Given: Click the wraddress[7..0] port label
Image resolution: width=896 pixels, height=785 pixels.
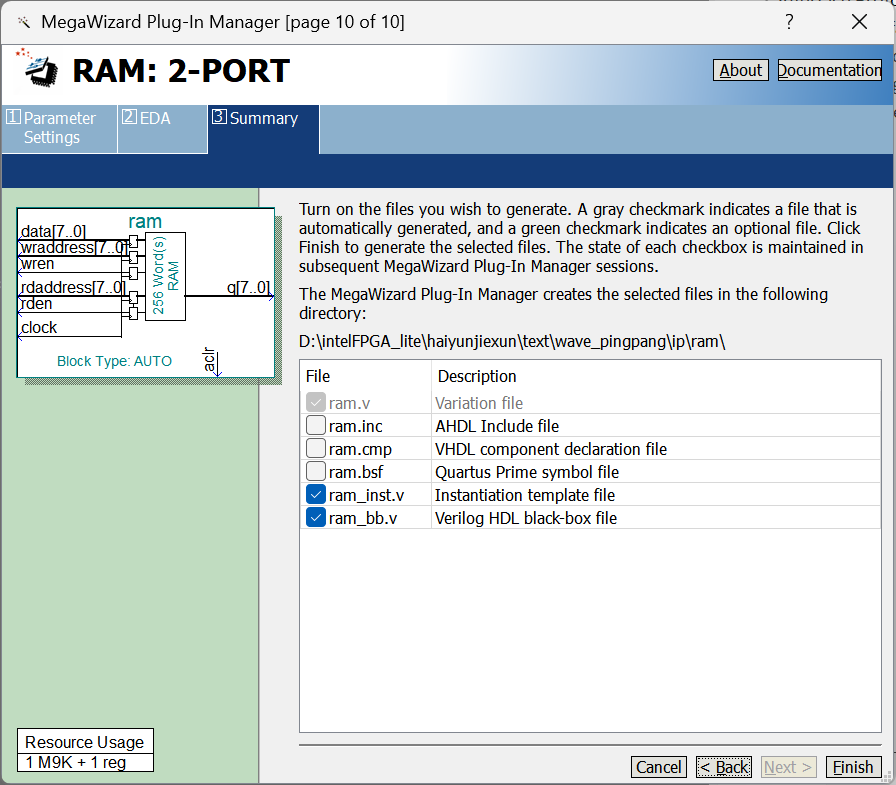Looking at the screenshot, I should point(74,247).
